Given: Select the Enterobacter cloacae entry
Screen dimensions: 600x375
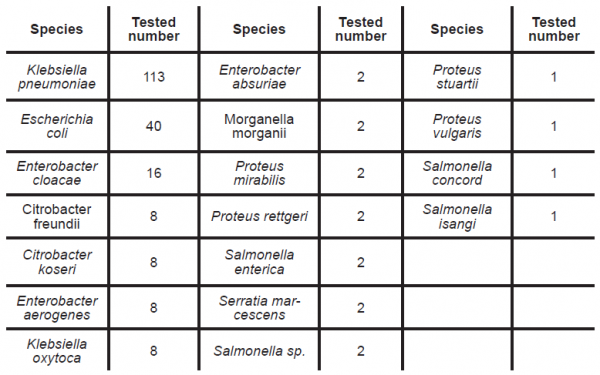Looking at the screenshot, I should [57, 173].
